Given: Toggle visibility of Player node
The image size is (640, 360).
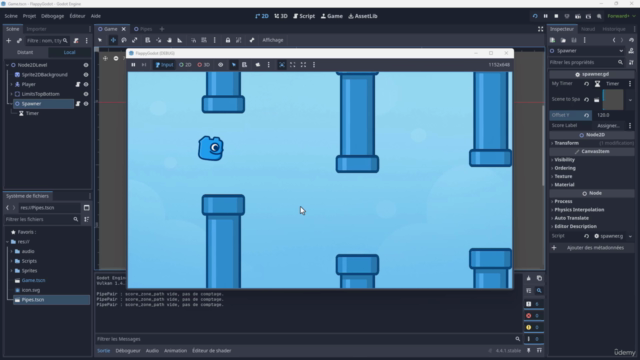Looking at the screenshot, I should (86, 84).
